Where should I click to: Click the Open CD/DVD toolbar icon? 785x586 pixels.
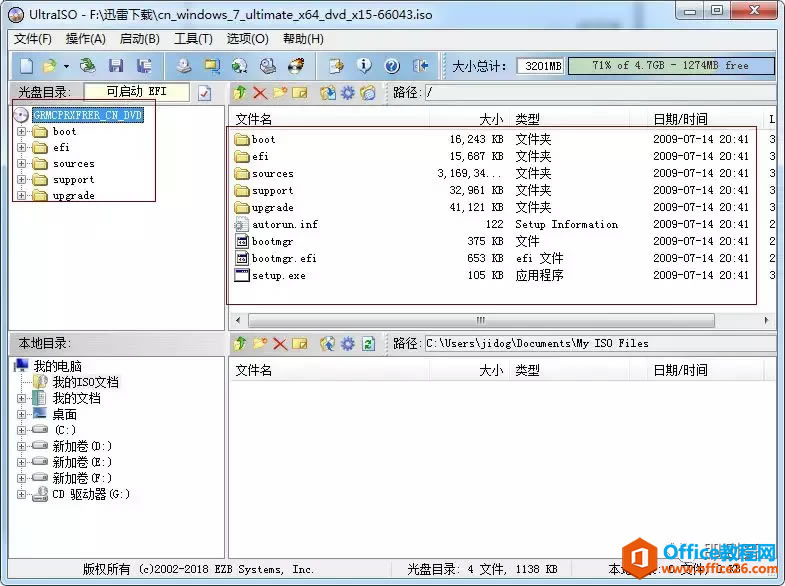click(x=88, y=66)
